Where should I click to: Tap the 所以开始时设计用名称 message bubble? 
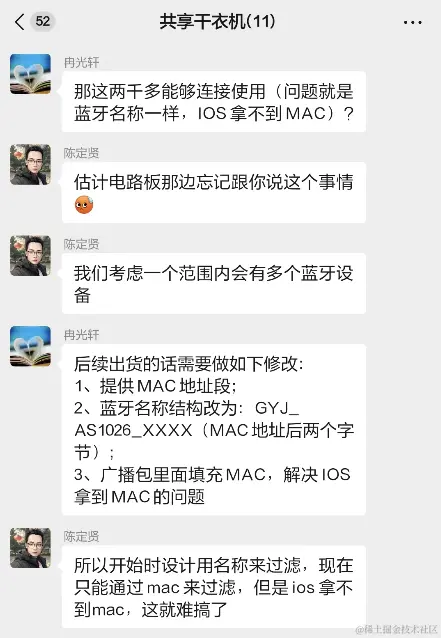tap(214, 587)
